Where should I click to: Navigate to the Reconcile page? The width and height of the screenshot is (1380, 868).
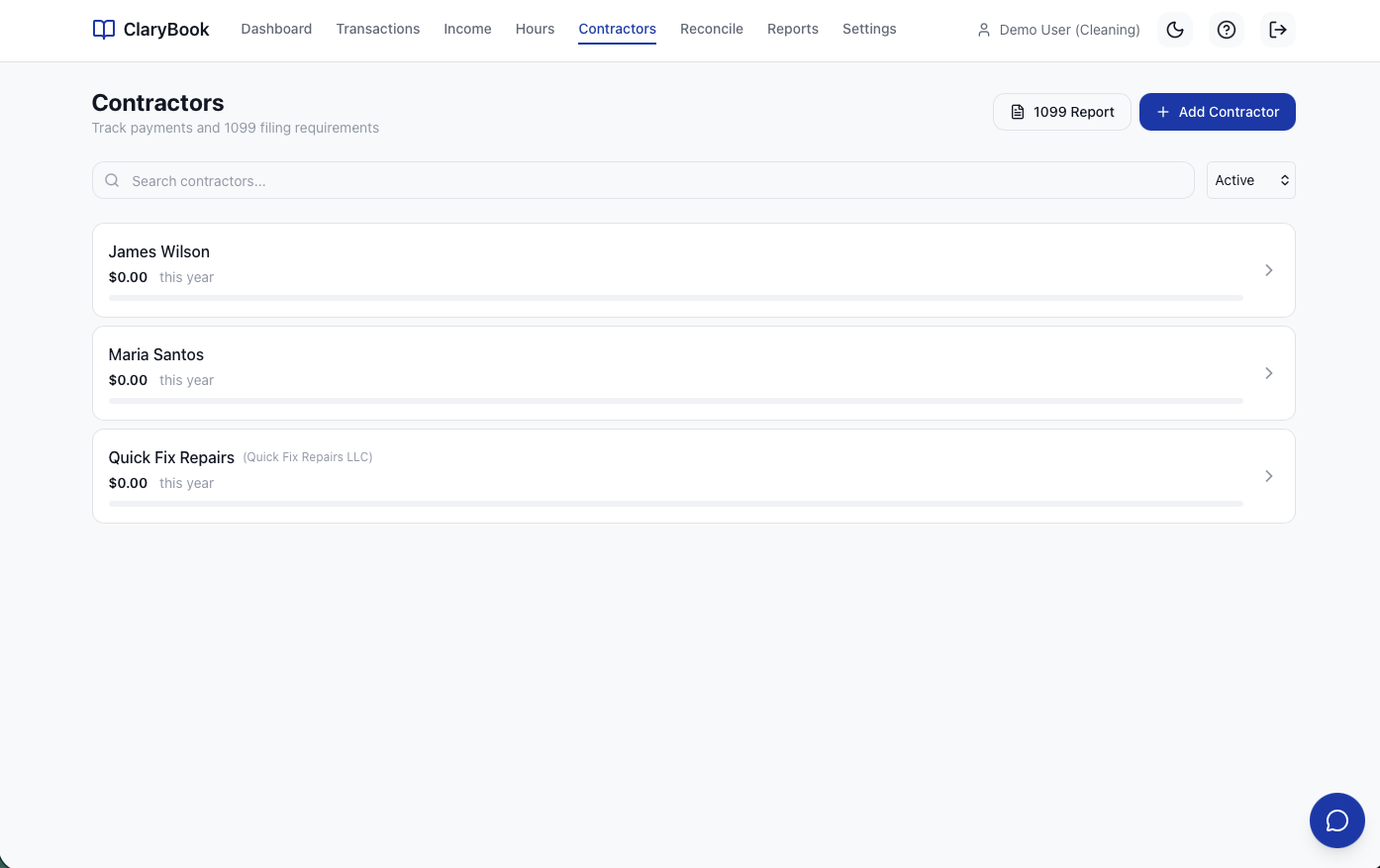point(711,29)
